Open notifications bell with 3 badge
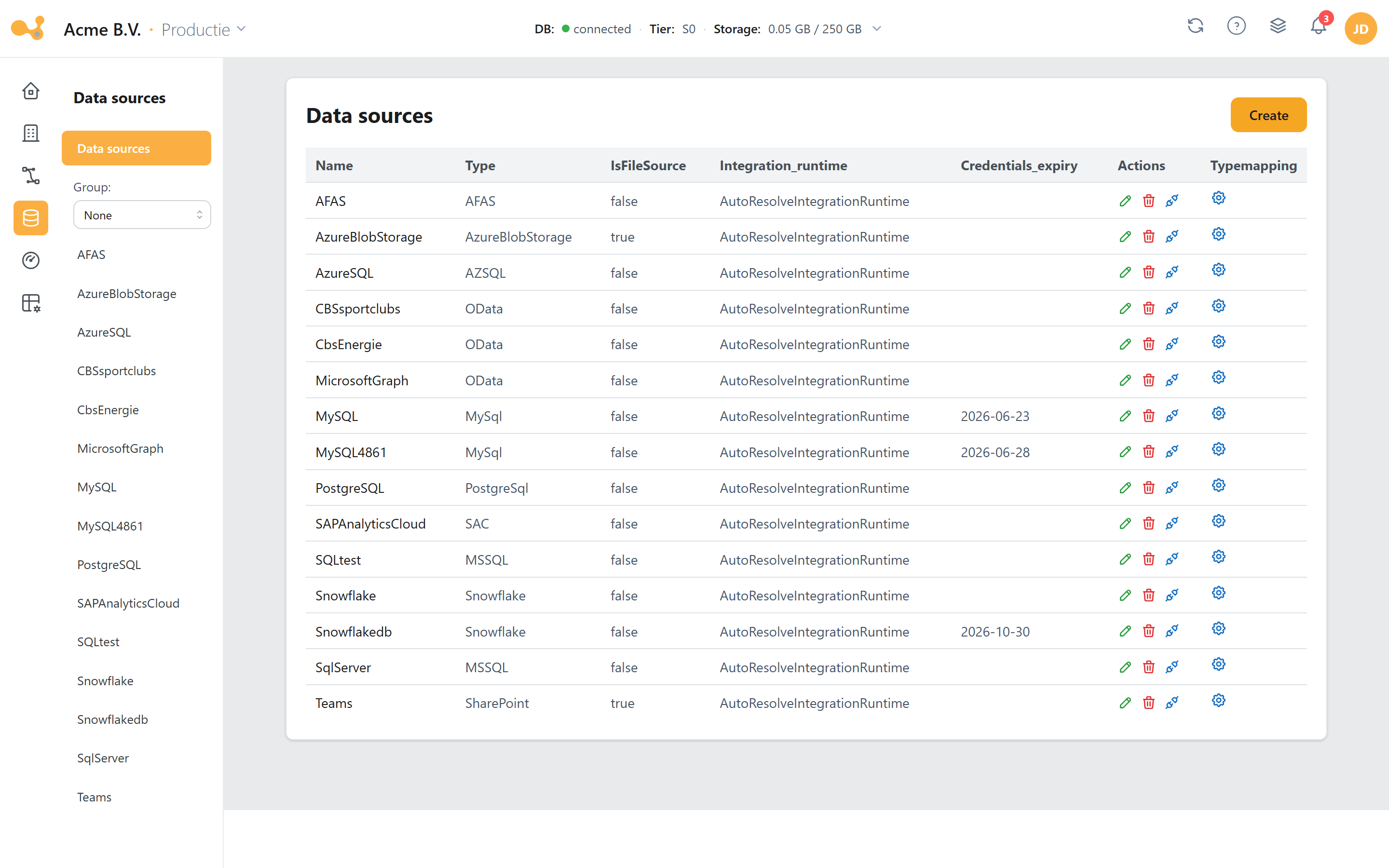This screenshot has height=868, width=1389. [x=1319, y=26]
